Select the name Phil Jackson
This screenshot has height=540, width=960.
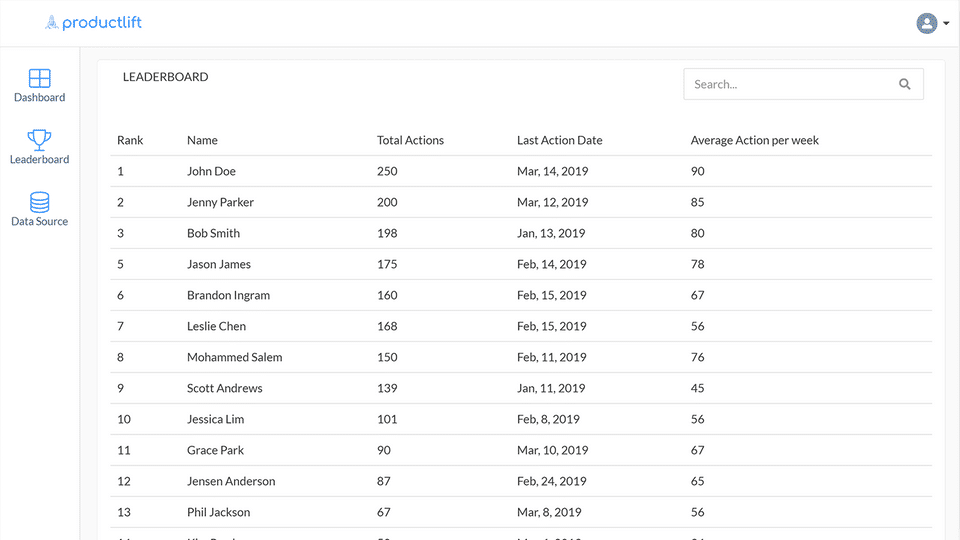pos(219,512)
